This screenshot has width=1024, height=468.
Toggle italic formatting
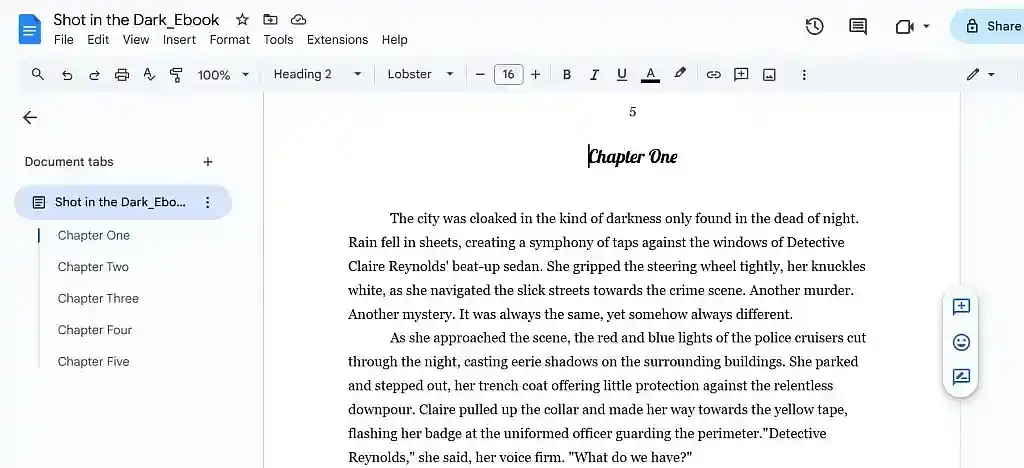point(594,75)
